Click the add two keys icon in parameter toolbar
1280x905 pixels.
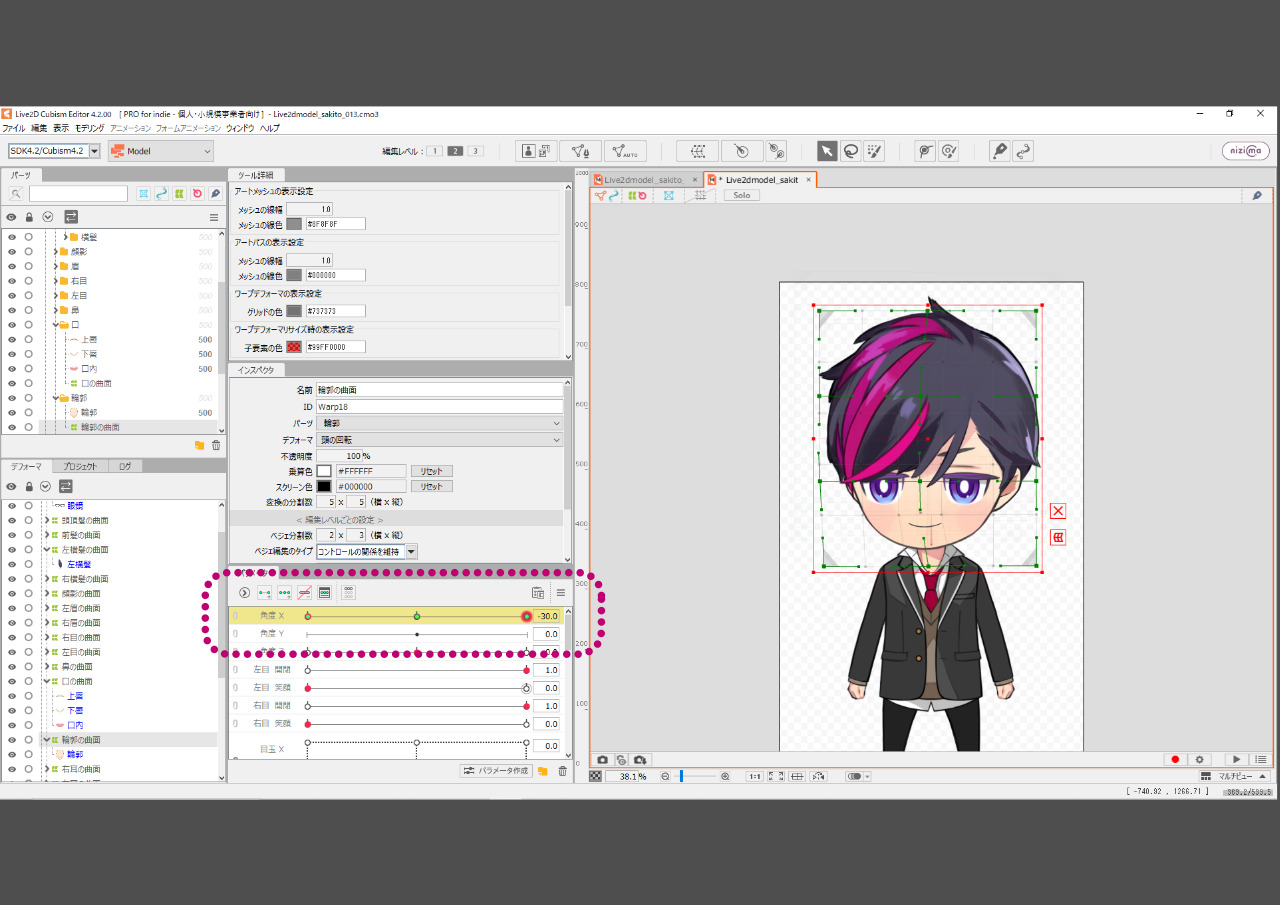(265, 593)
